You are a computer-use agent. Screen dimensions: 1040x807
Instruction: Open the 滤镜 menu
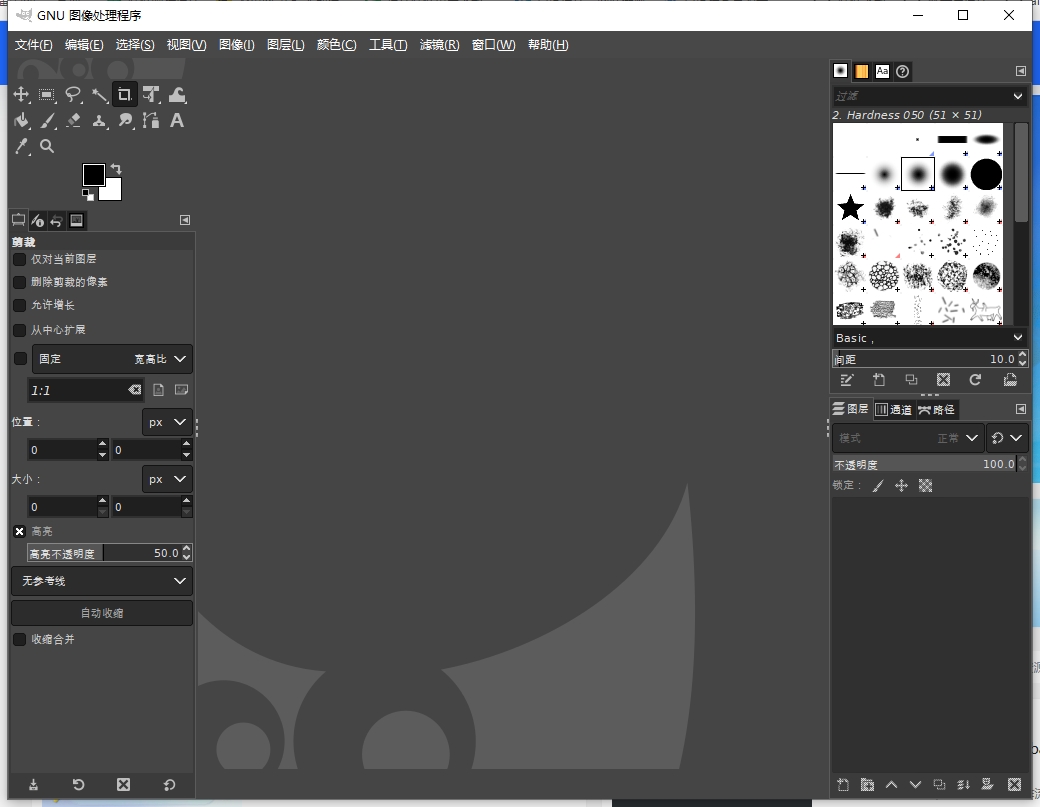[439, 44]
